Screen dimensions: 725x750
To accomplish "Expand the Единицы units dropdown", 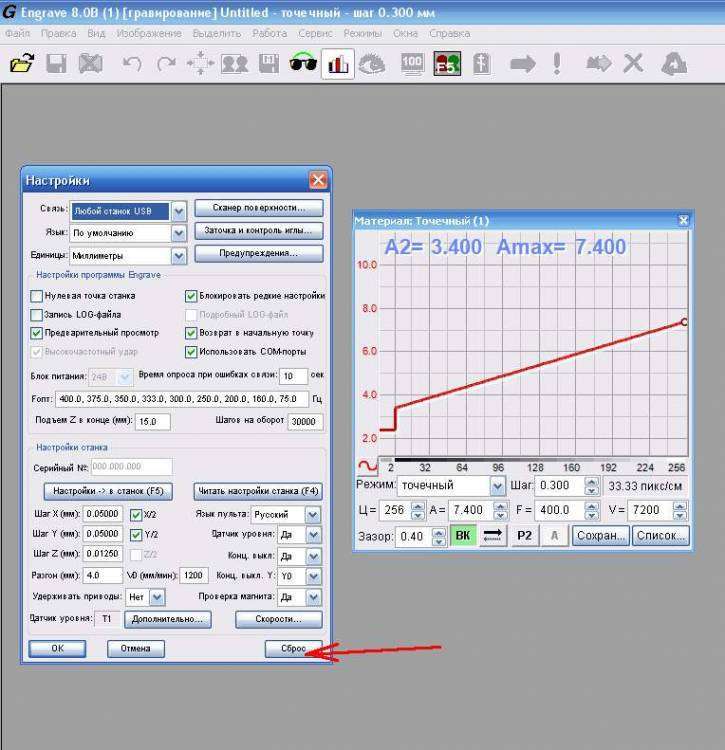I will tap(179, 256).
